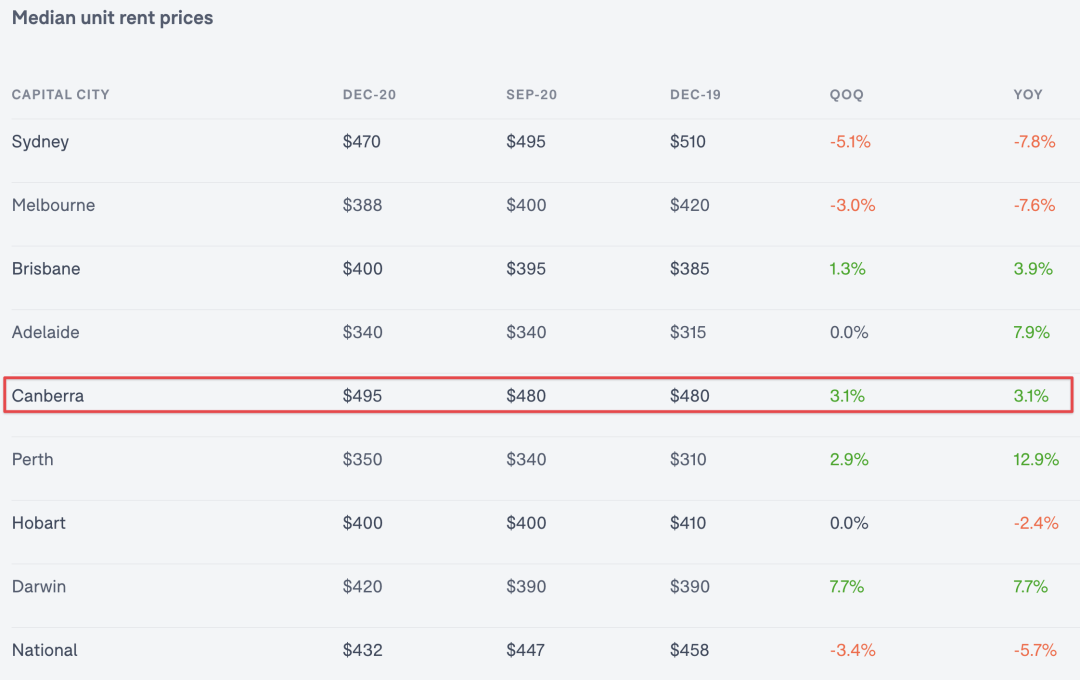The height and width of the screenshot is (680, 1080).
Task: Select Sydney's -5.1% QOQ value
Action: pyautogui.click(x=850, y=142)
